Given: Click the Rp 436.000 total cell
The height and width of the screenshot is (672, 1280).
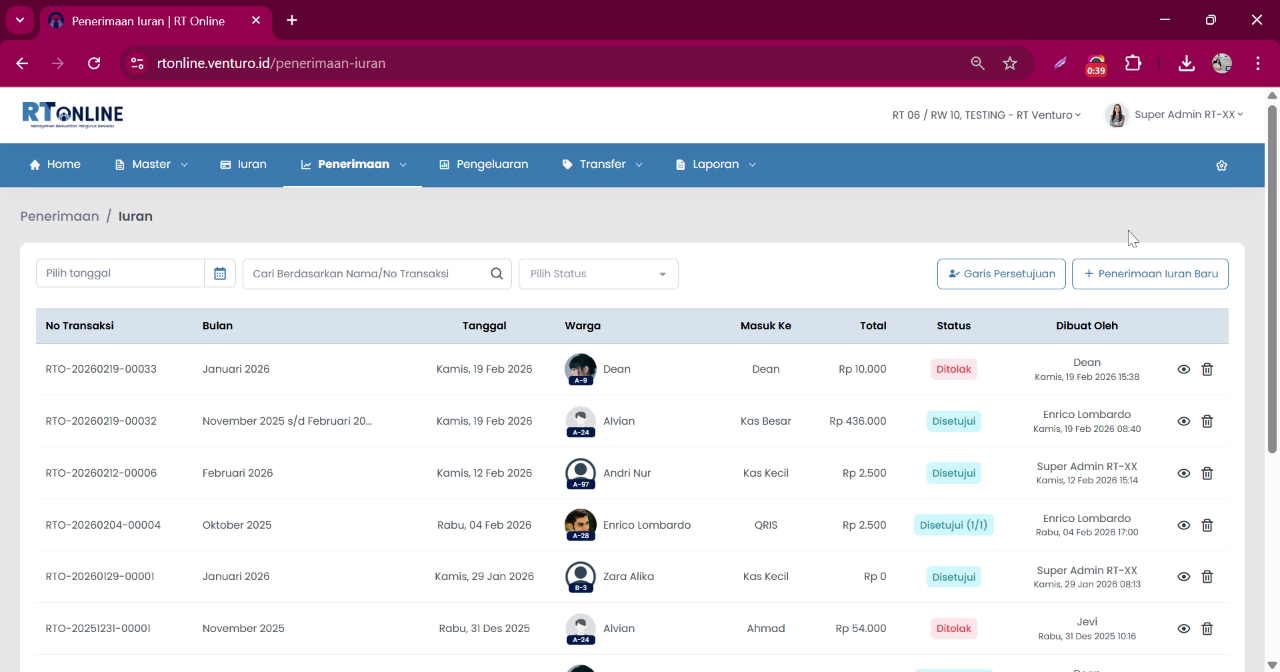Looking at the screenshot, I should point(858,421).
